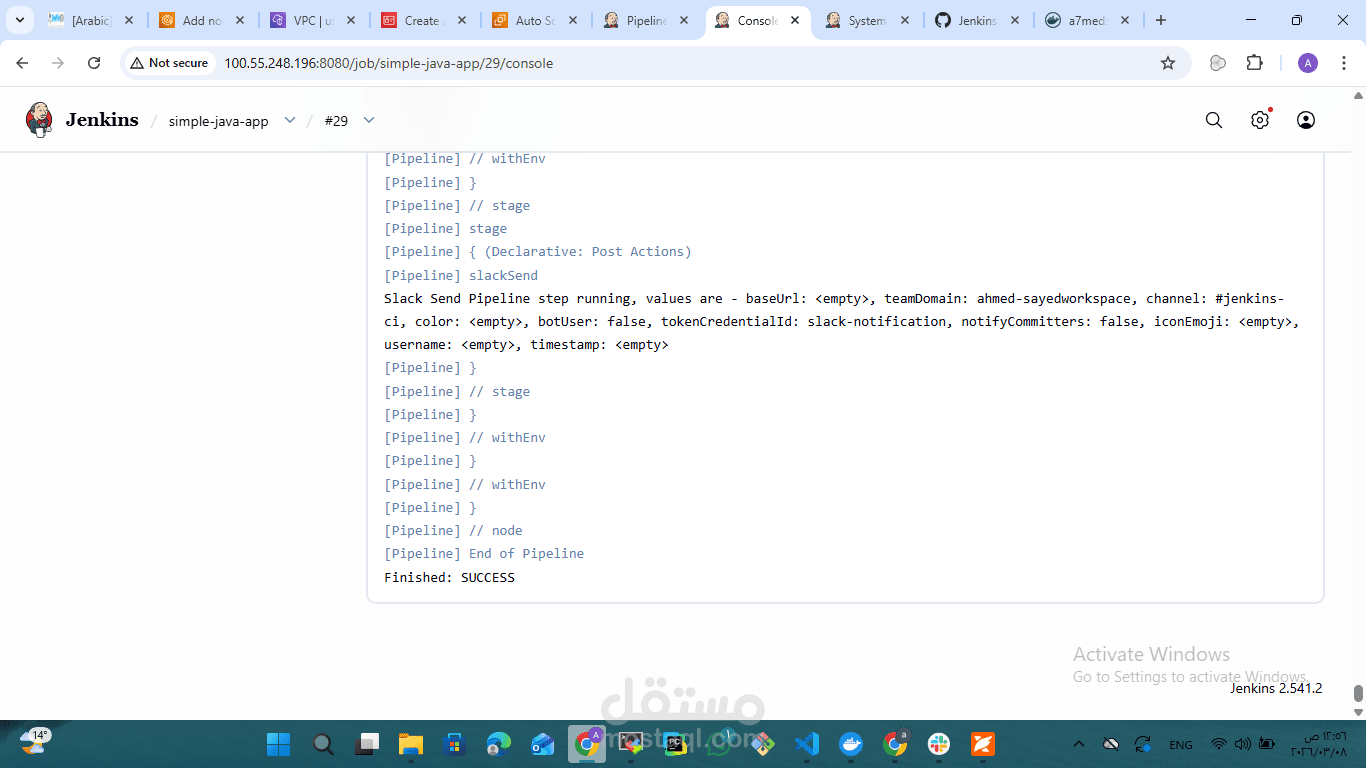Open PyCharm from the taskbar
1366x768 pixels.
tap(675, 744)
